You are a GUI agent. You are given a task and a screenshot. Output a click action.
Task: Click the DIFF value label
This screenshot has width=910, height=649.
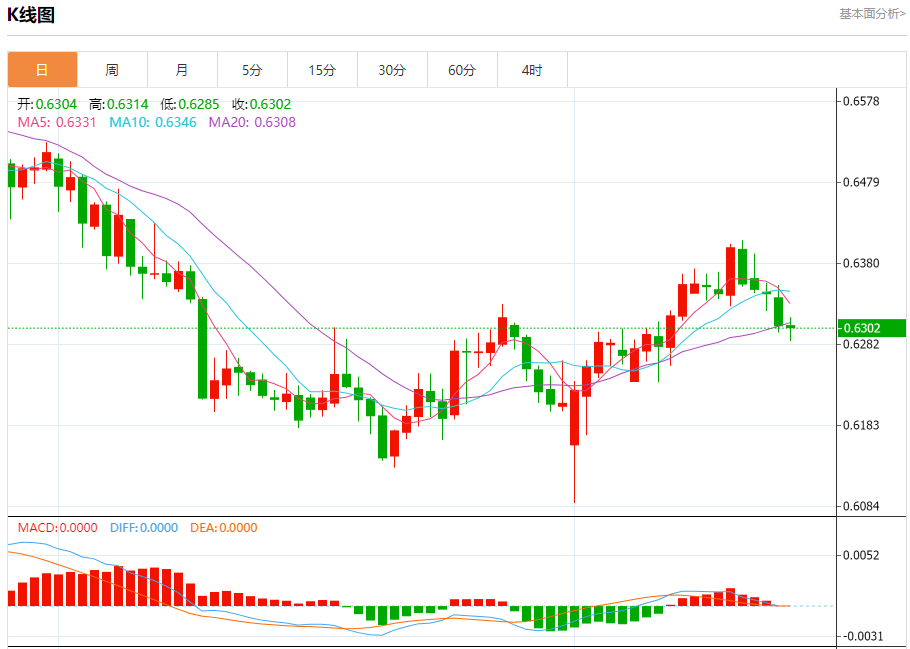(x=144, y=527)
